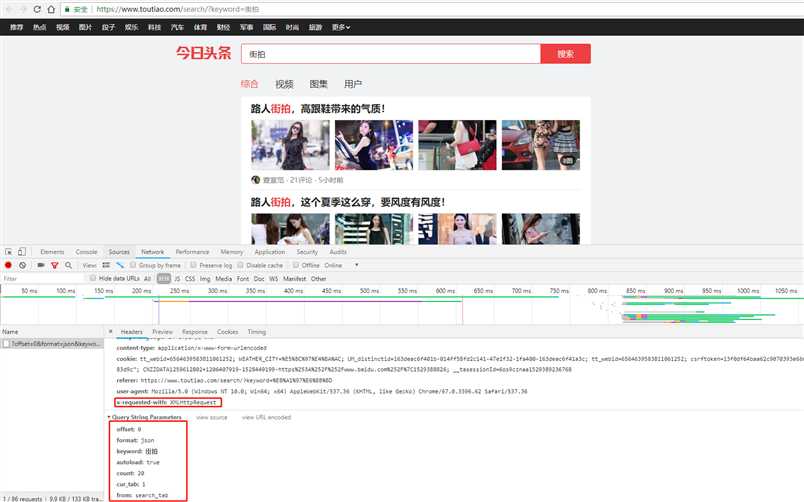Image resolution: width=804 pixels, height=502 pixels.
Task: Open article 路人街拍，高跟鞋带来的气质
Action: pyautogui.click(x=318, y=109)
